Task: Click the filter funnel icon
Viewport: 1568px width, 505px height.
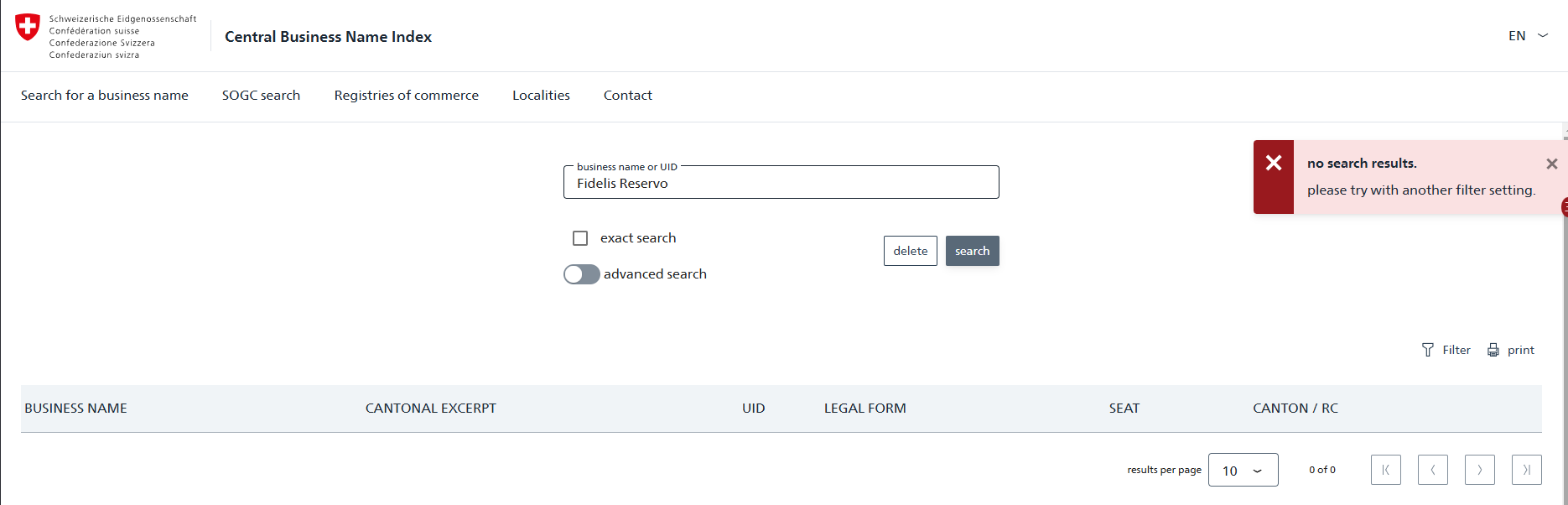Action: click(1428, 350)
